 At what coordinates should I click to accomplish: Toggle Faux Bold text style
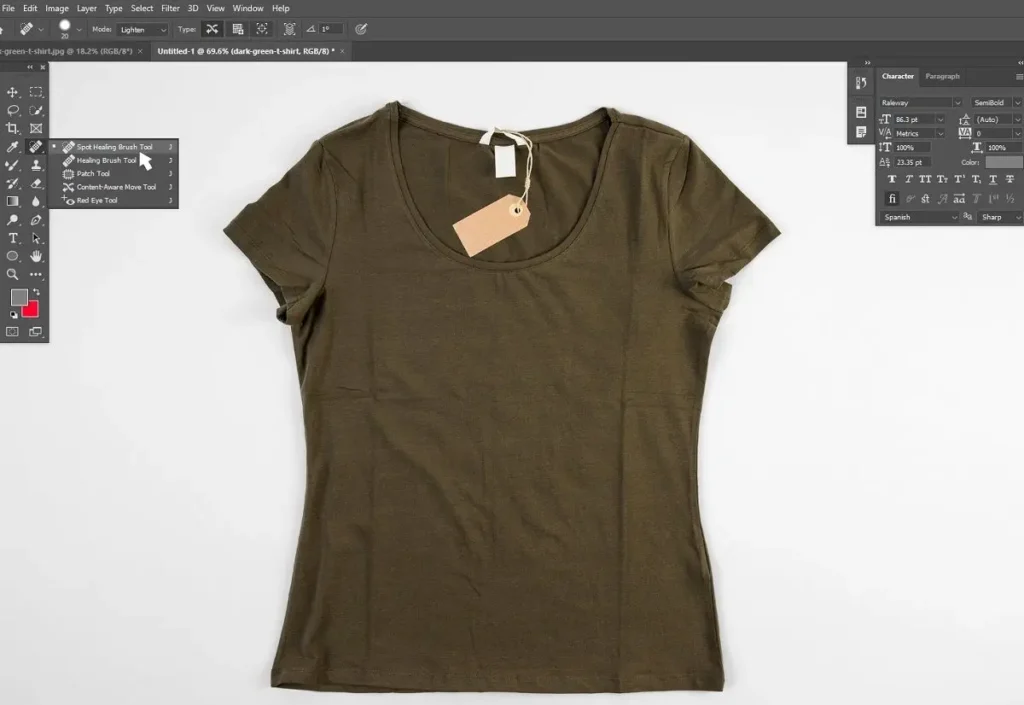click(892, 179)
